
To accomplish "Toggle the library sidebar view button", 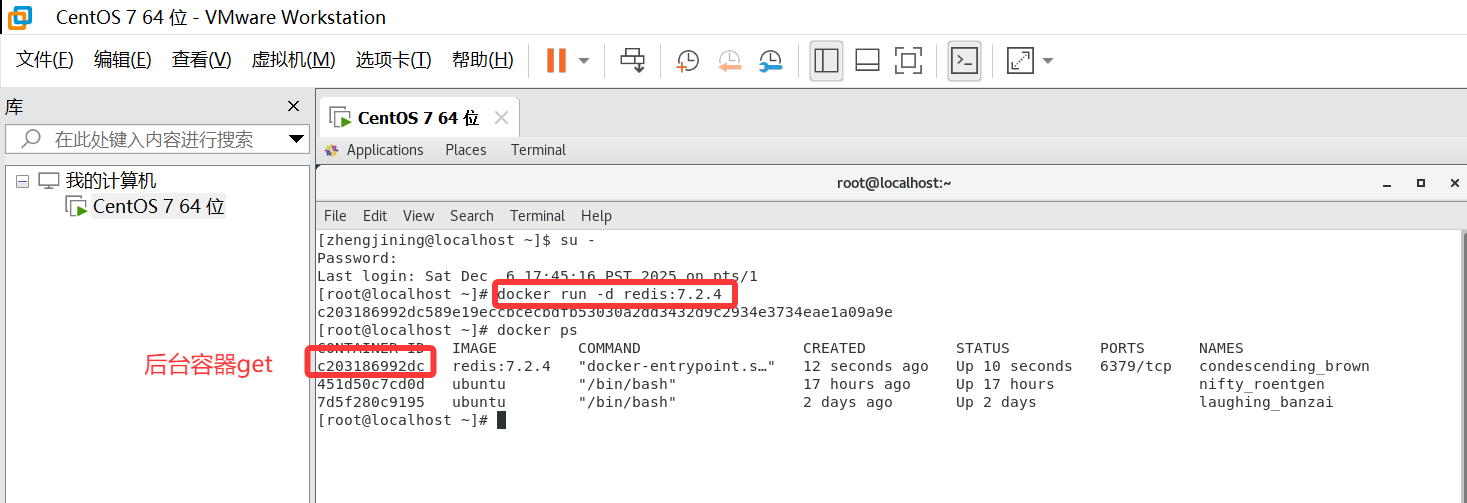I will pyautogui.click(x=826, y=60).
